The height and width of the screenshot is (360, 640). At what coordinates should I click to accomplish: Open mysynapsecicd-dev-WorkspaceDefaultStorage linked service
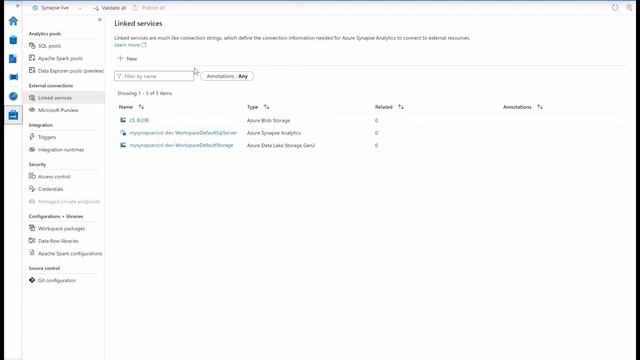181,145
